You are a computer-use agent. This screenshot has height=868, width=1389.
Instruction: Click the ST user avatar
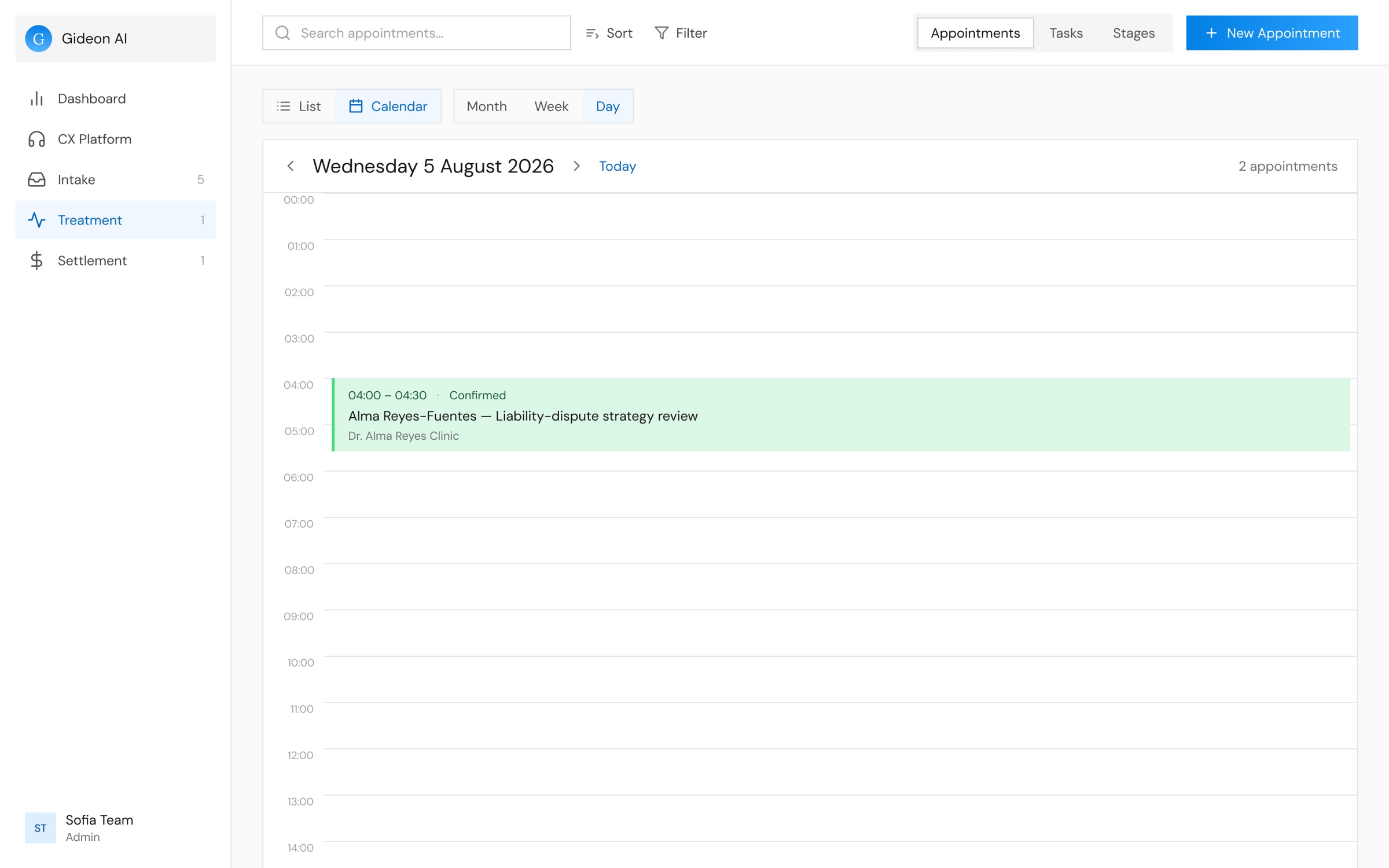pos(41,827)
